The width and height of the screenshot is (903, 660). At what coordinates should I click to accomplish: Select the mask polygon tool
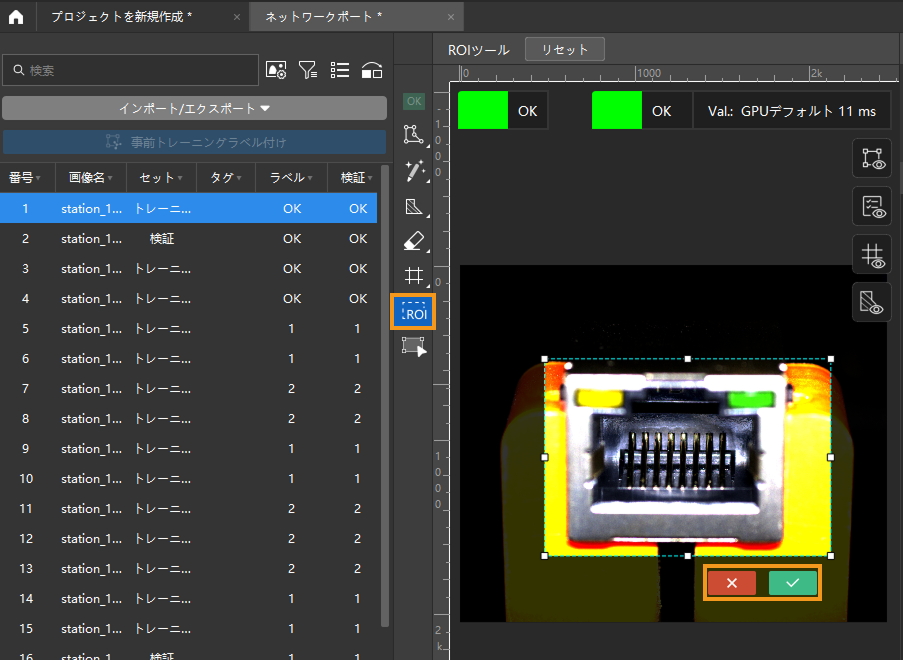coord(413,207)
